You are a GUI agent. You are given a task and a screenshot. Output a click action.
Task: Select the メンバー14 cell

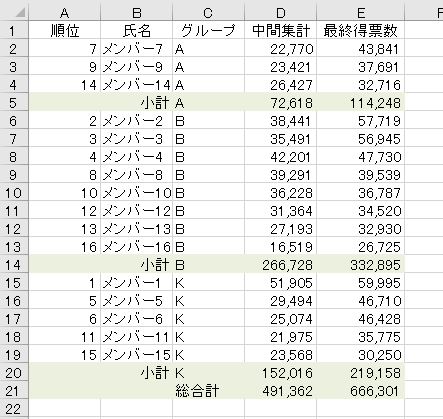point(137,85)
